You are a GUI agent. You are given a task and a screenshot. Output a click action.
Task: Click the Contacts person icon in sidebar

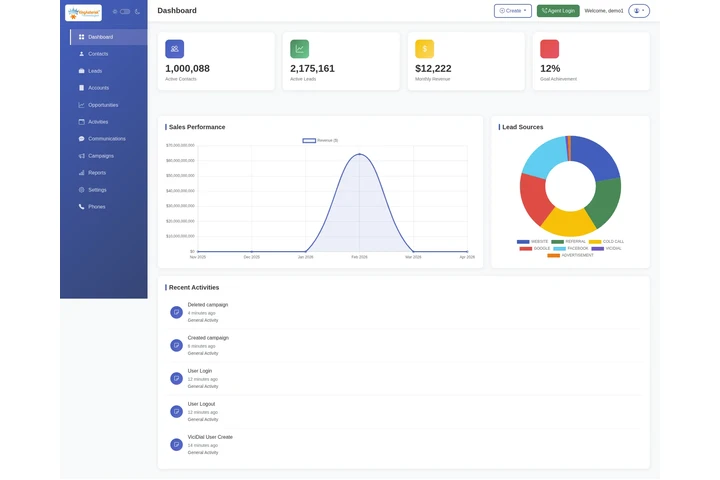81,54
